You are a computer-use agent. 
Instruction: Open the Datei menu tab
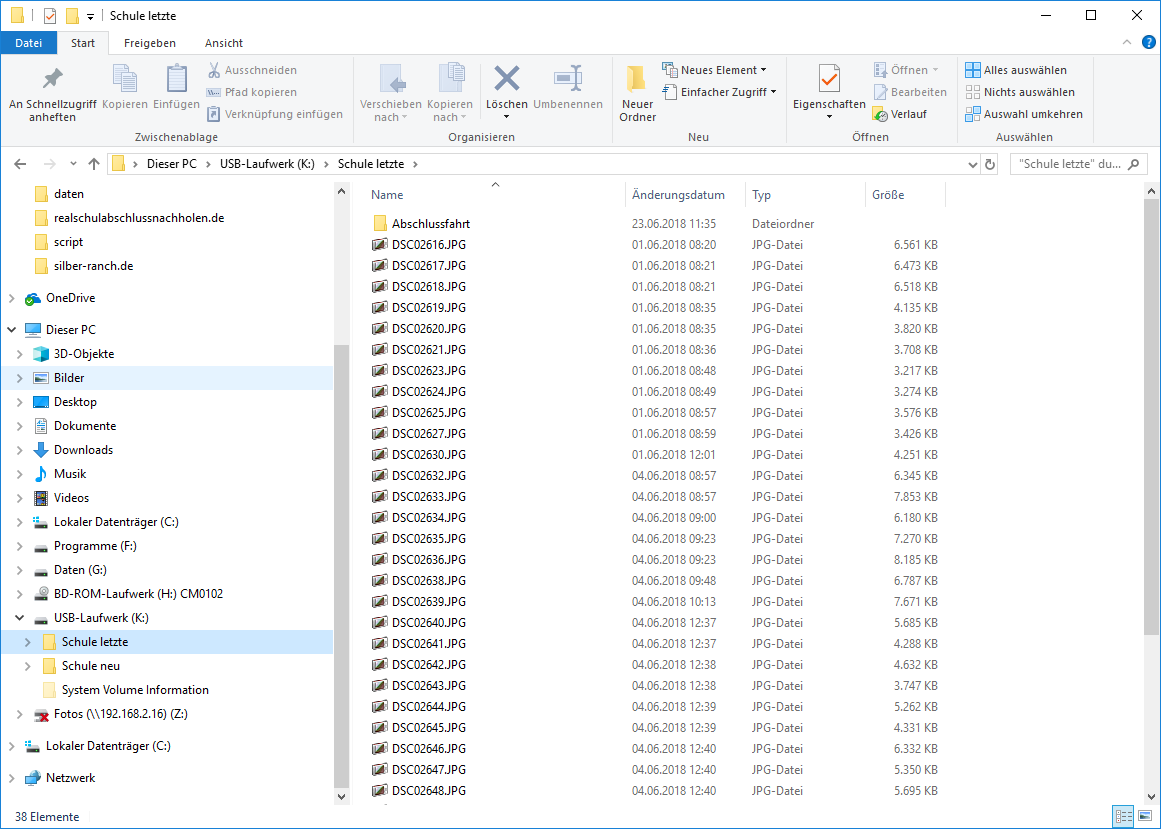28,43
